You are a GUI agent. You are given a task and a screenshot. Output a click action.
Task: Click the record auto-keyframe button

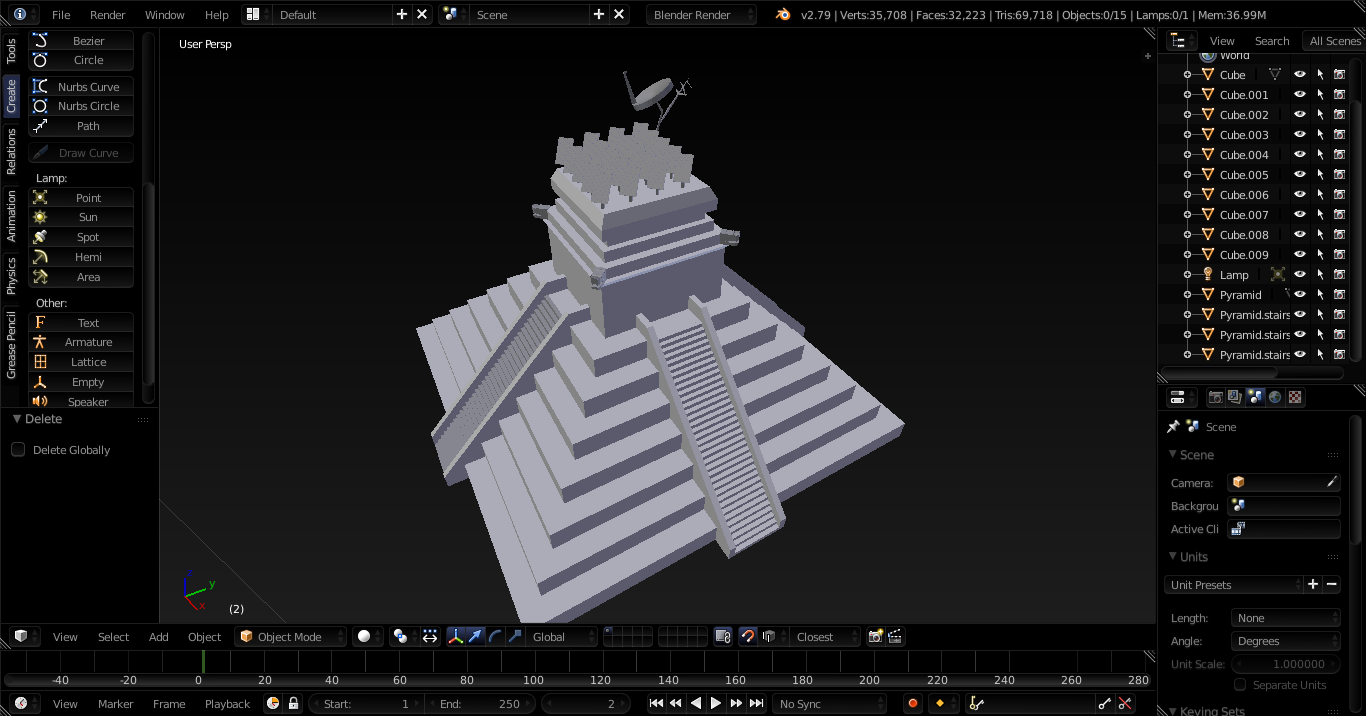click(x=912, y=704)
